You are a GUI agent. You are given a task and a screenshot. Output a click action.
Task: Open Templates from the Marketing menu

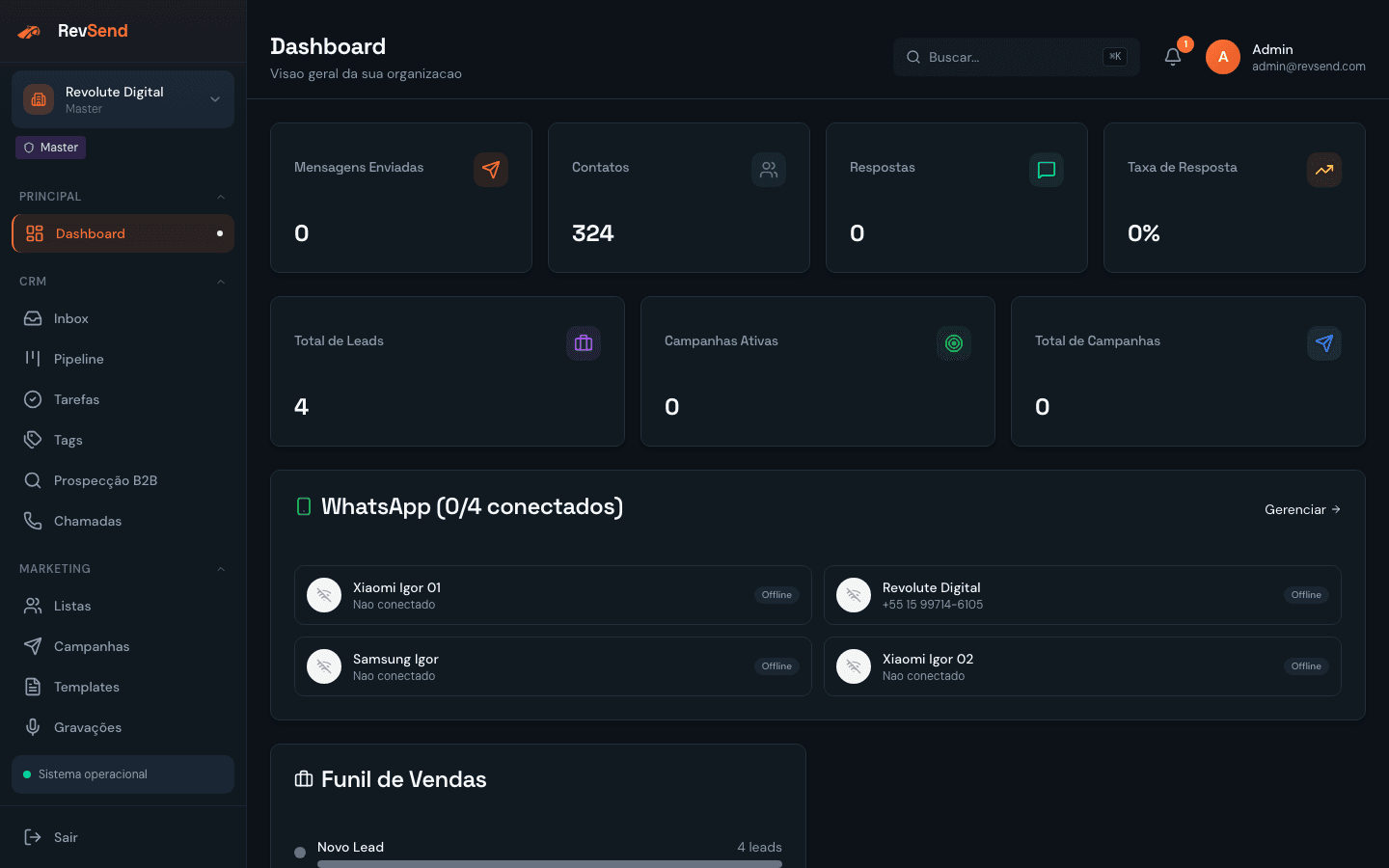click(87, 687)
